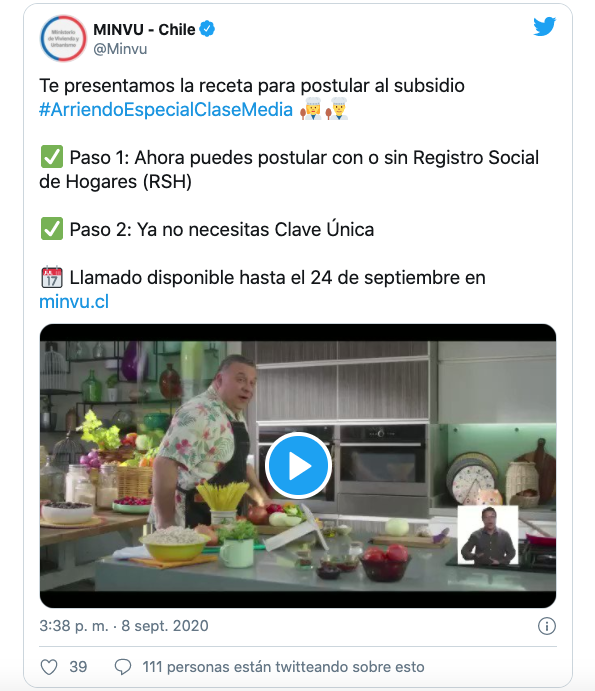The height and width of the screenshot is (691, 595).
Task: Click the chef emojis after hashtag
Action: pyautogui.click(x=324, y=109)
